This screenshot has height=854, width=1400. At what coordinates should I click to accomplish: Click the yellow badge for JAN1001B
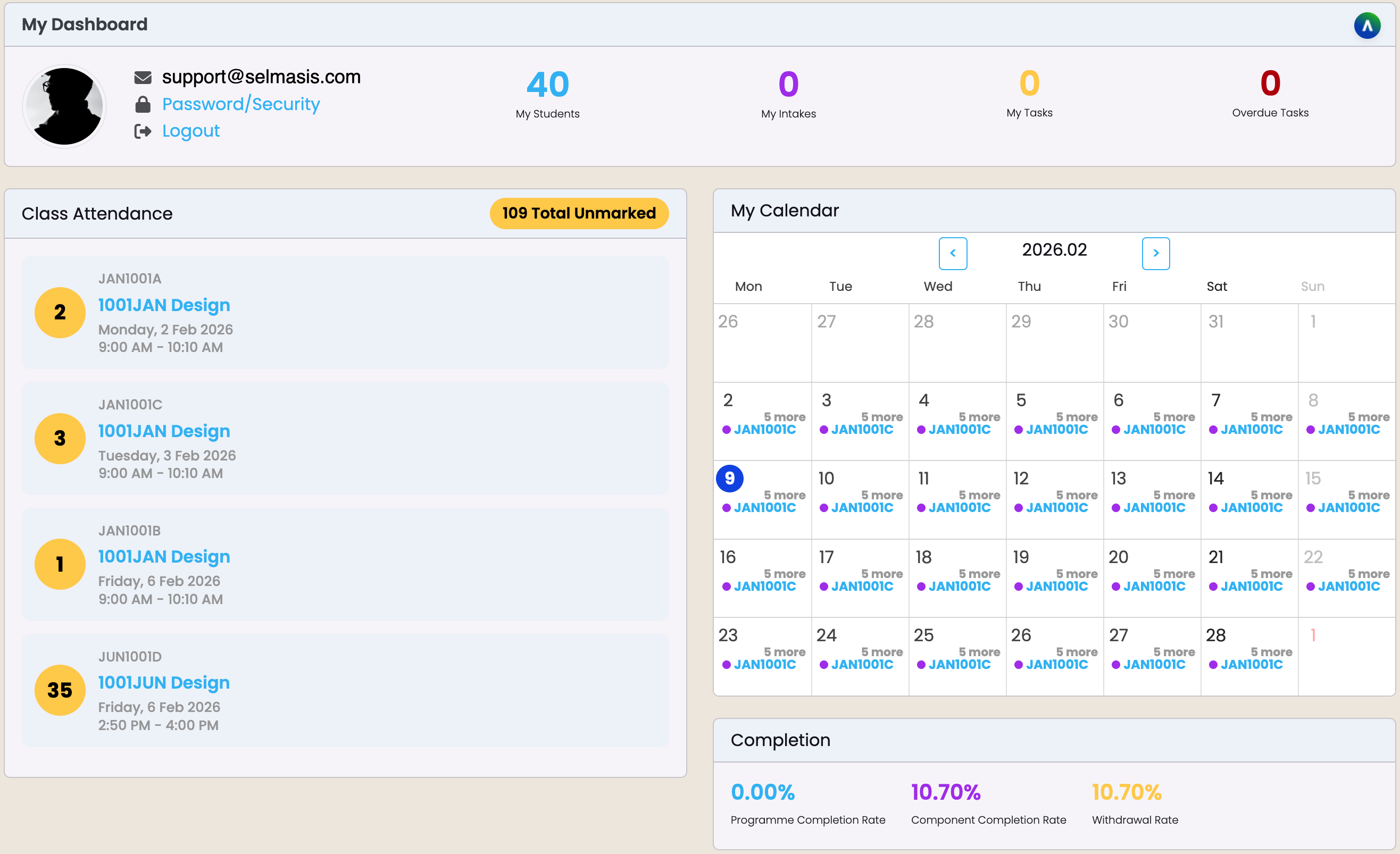pos(60,564)
